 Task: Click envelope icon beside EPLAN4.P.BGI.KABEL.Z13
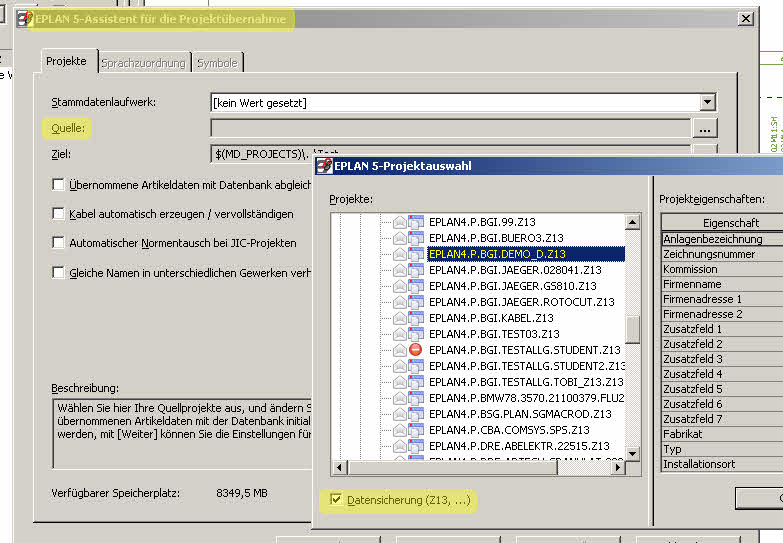399,318
